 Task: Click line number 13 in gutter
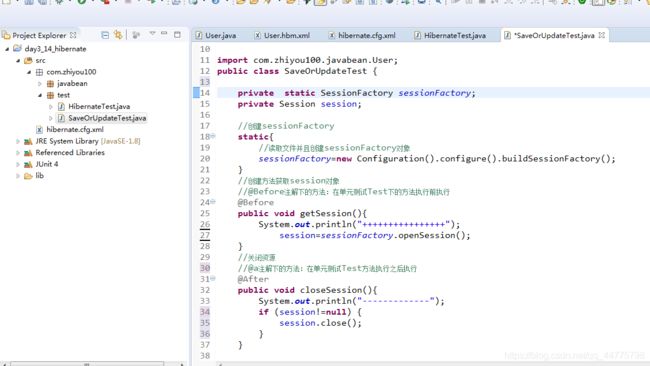click(x=205, y=82)
